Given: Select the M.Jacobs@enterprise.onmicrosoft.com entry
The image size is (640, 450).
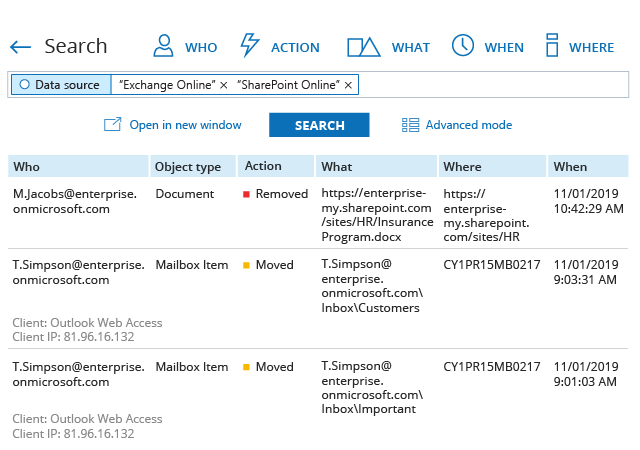Looking at the screenshot, I should point(75,201).
